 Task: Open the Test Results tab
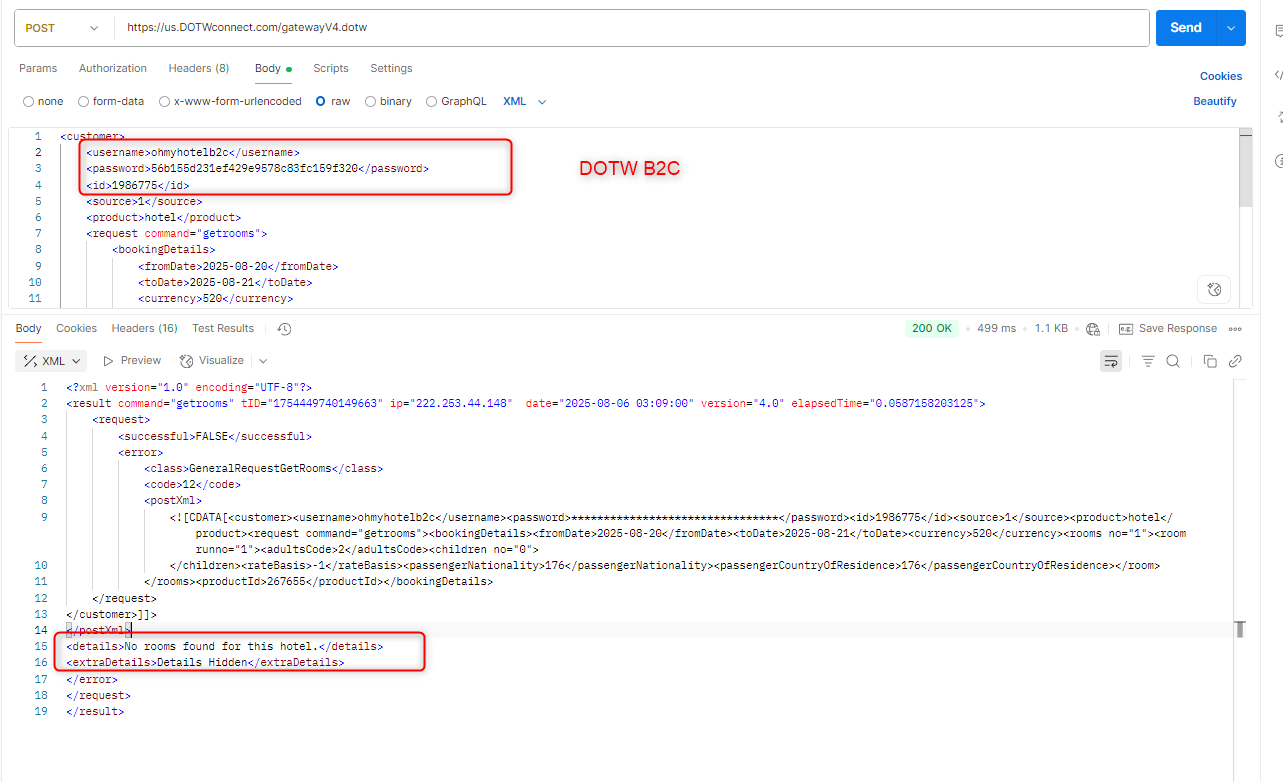(x=223, y=328)
